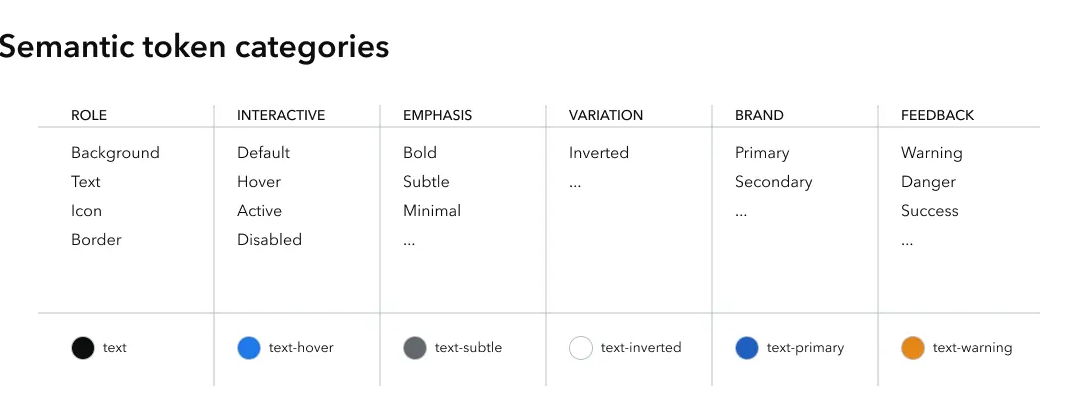Select the blue text-hover swatch
The image size is (1078, 413).
click(x=249, y=348)
